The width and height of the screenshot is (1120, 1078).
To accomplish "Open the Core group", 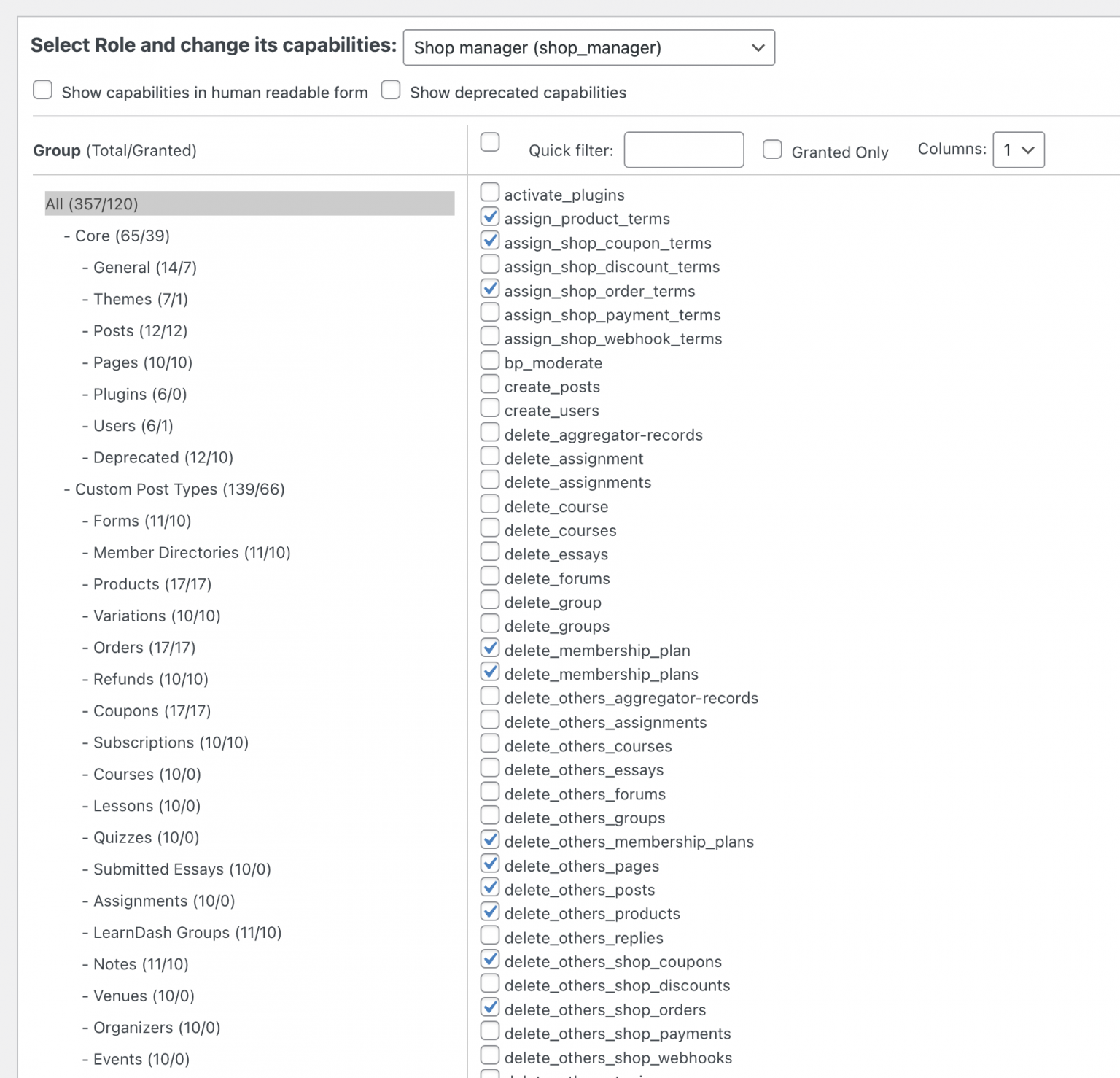I will [x=120, y=236].
